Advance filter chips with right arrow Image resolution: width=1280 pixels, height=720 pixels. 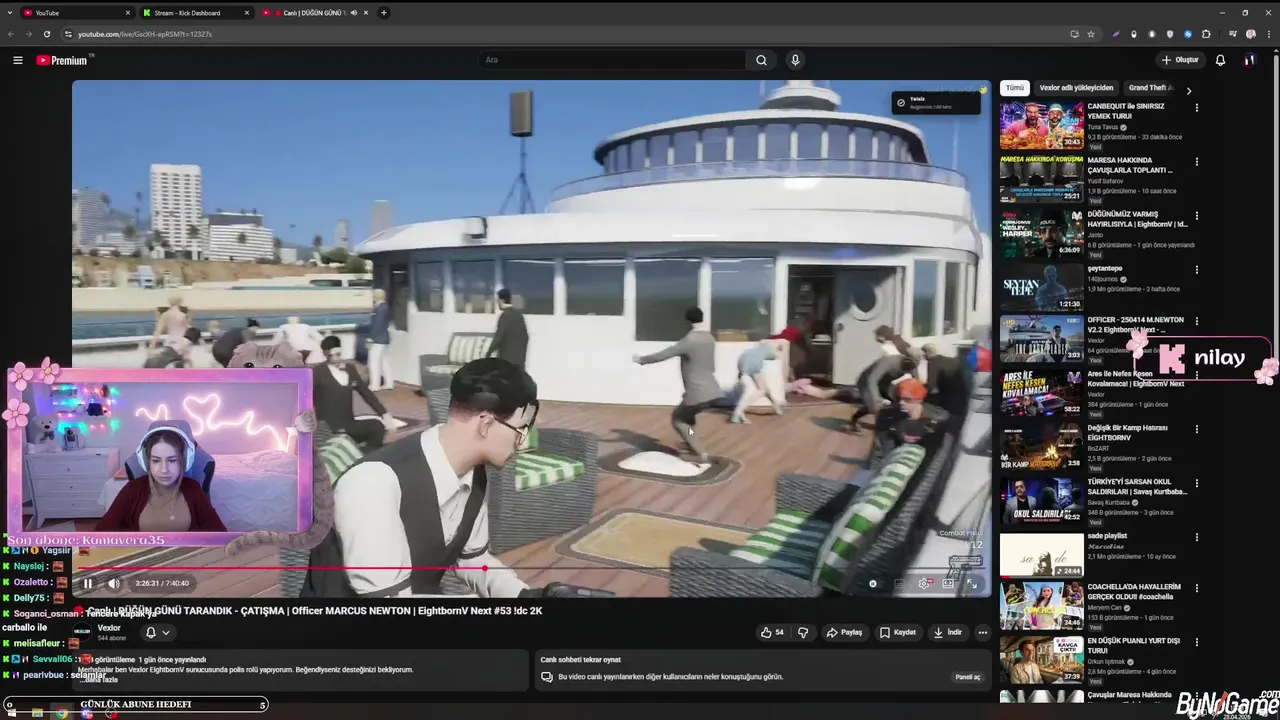(x=1188, y=90)
